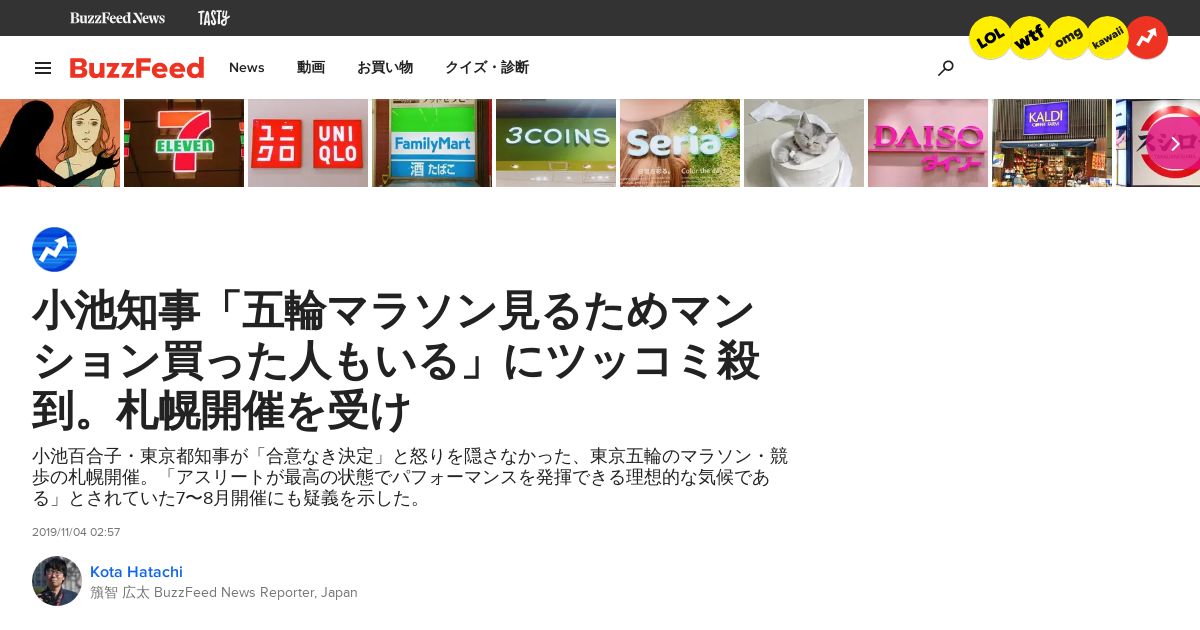Open the クイズ・診断 menu item
This screenshot has width=1200, height=630.
487,68
